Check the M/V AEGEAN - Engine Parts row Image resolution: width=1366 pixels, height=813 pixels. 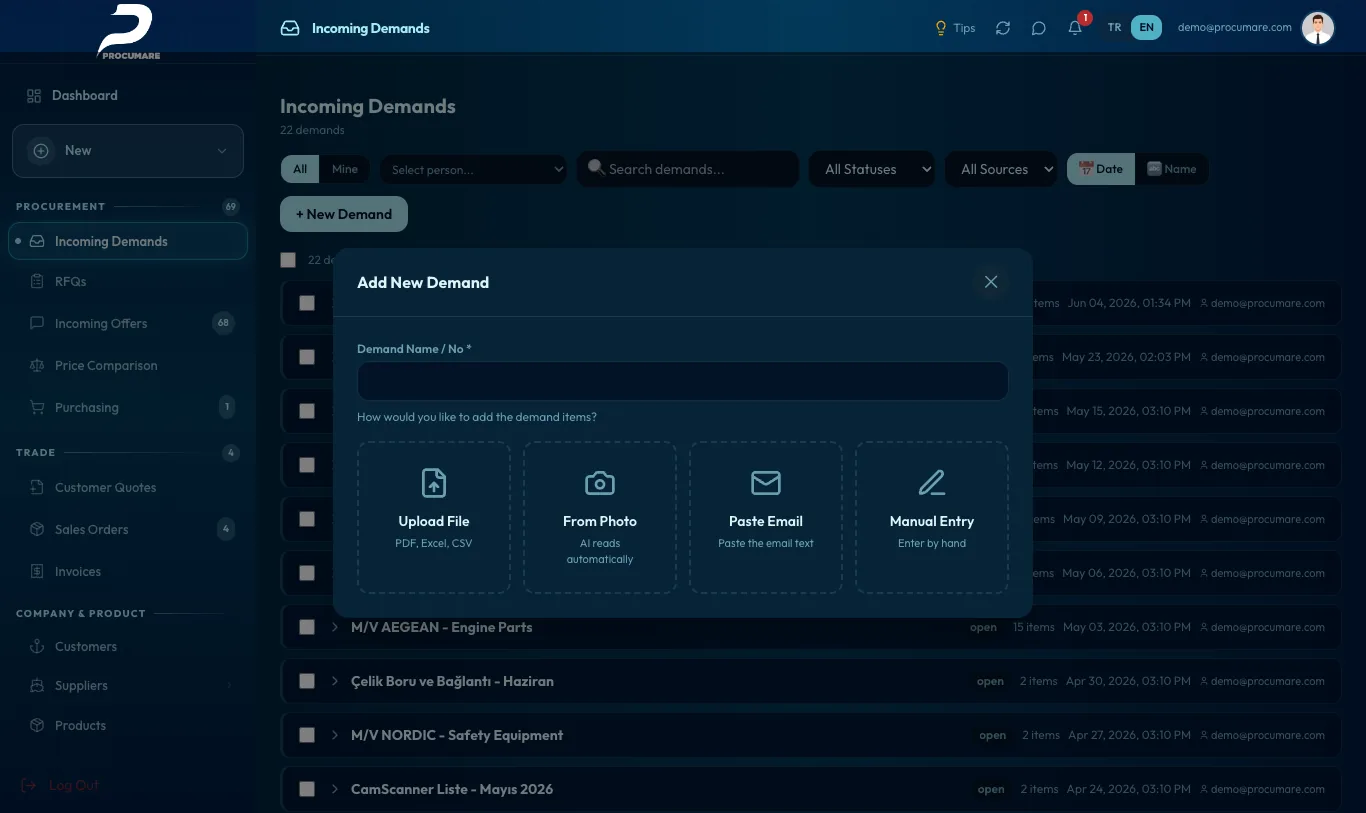[x=307, y=627]
